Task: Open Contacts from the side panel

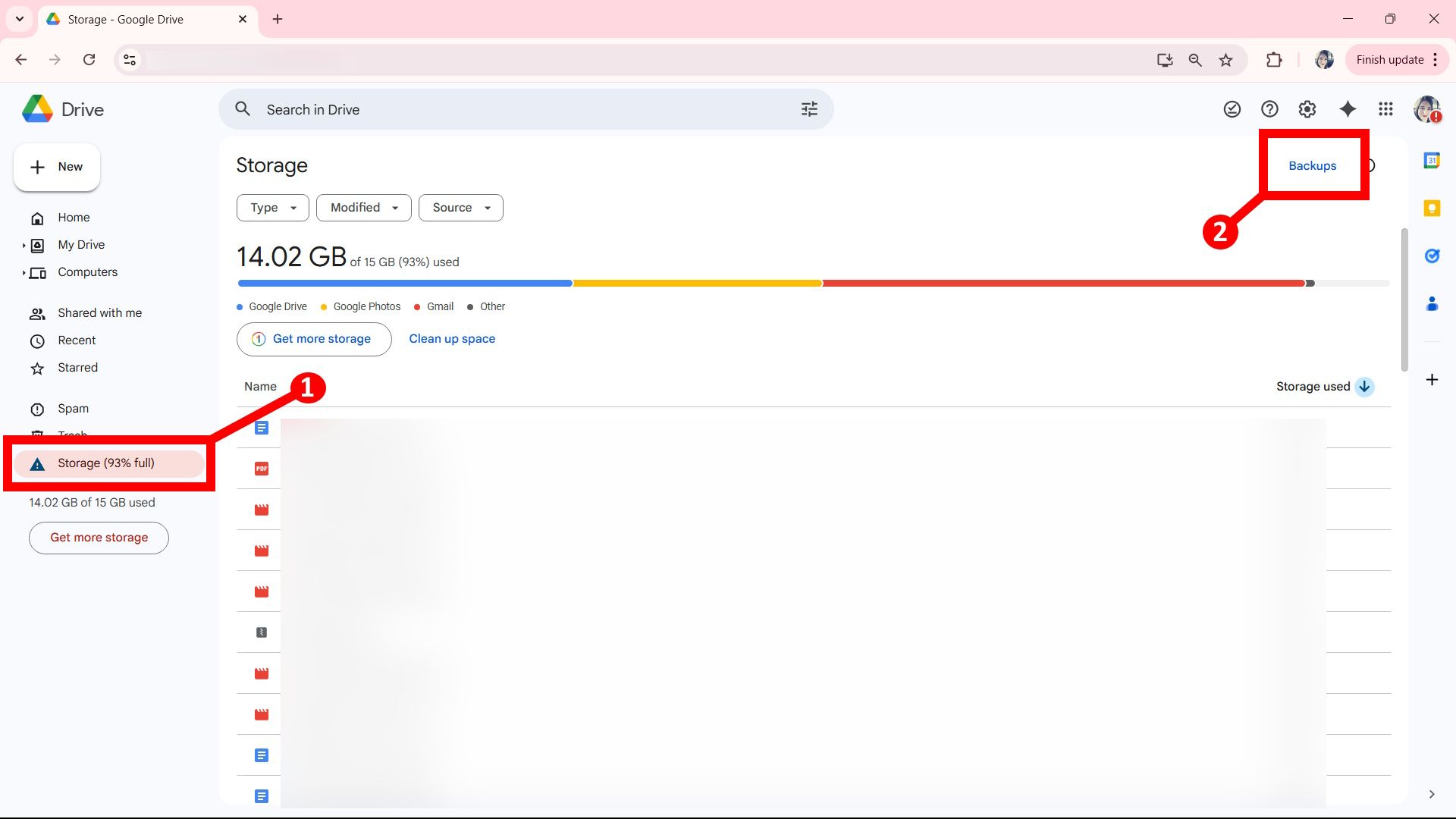Action: pyautogui.click(x=1432, y=304)
